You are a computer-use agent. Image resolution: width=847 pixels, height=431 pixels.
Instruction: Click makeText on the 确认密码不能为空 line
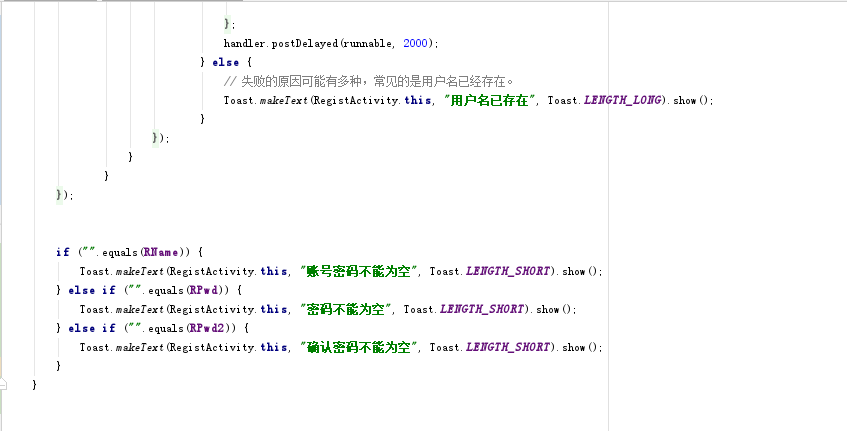coord(139,347)
